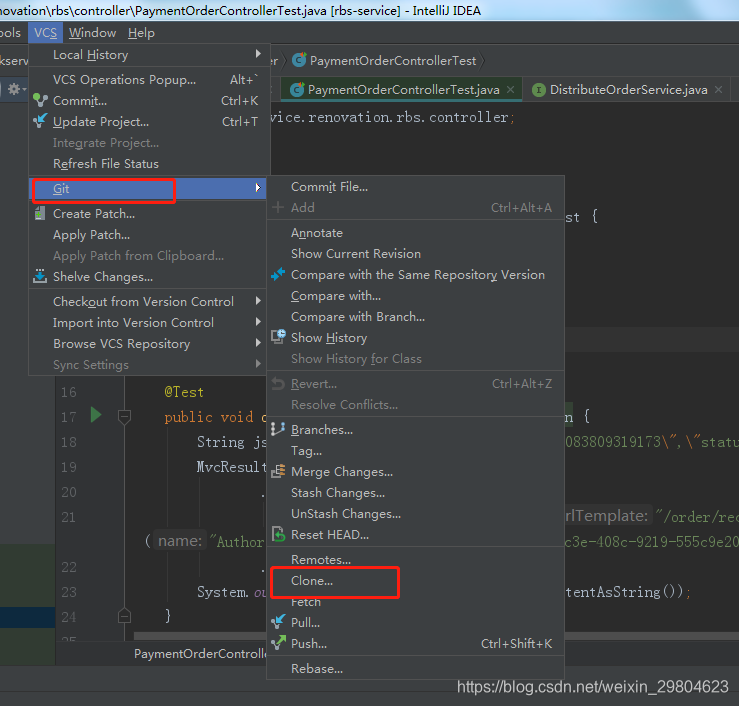
Task: Open Remotes... in Git submenu
Action: (x=415, y=559)
